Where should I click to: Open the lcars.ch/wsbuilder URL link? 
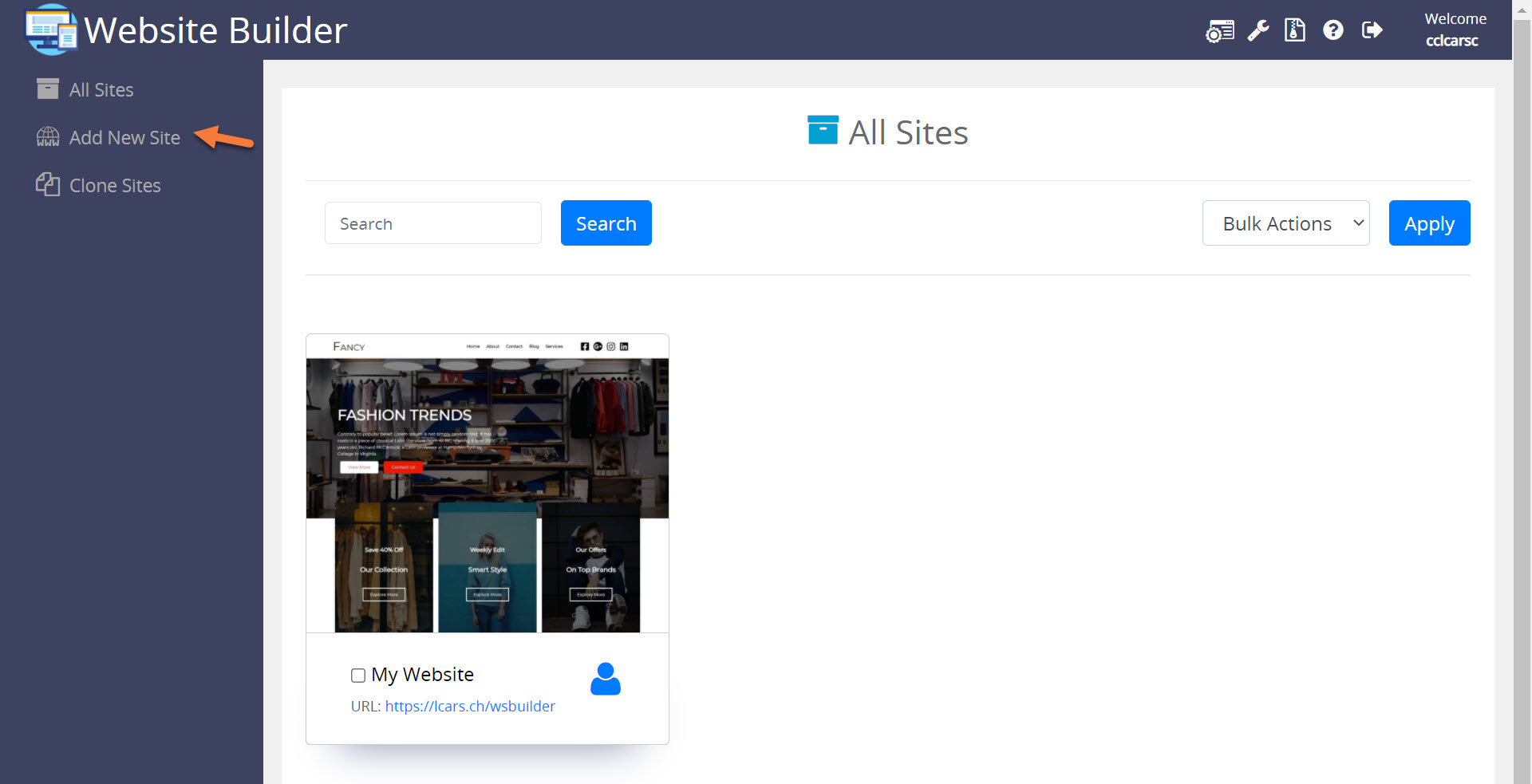tap(470, 707)
